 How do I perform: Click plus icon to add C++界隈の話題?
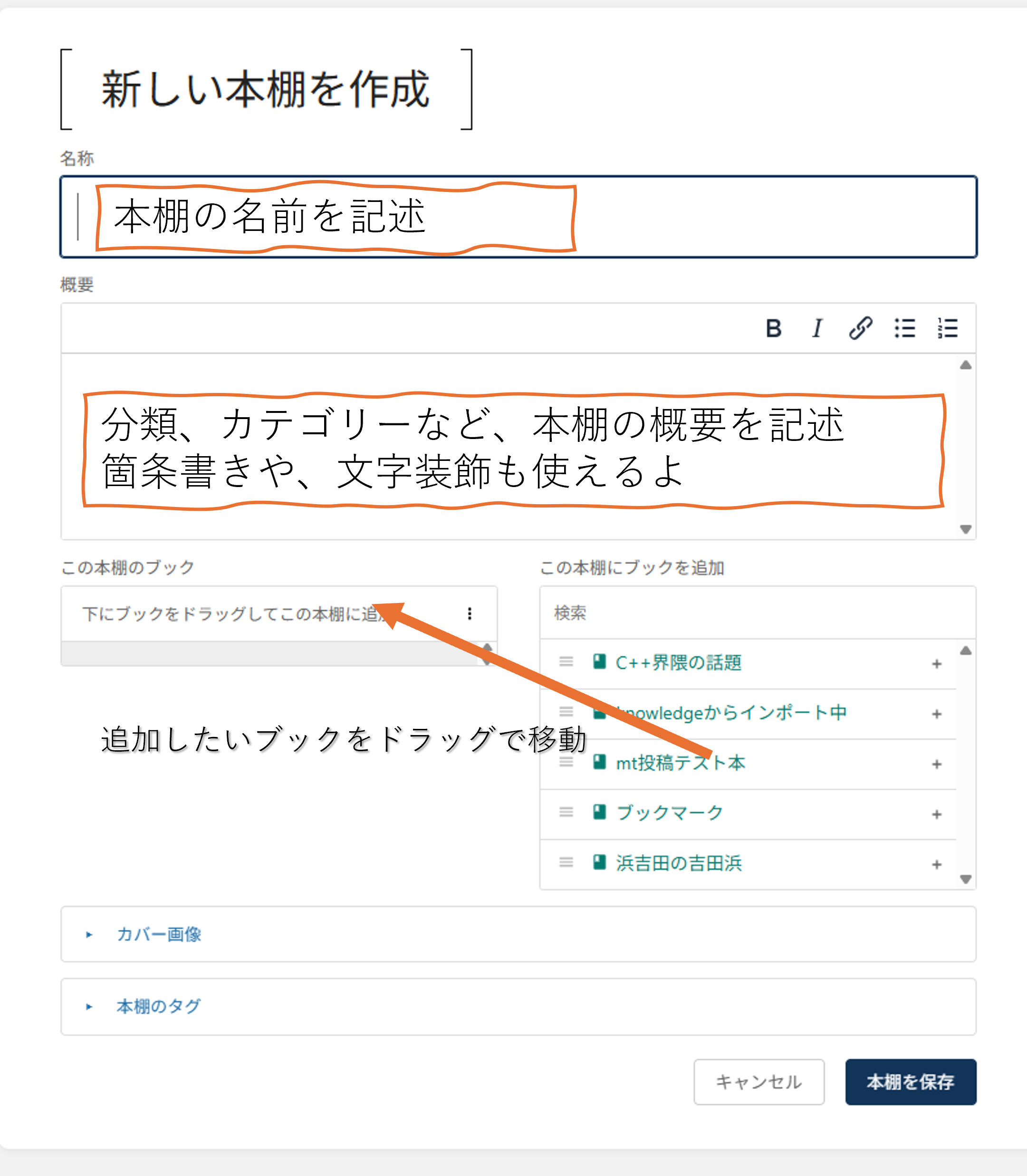pyautogui.click(x=936, y=664)
